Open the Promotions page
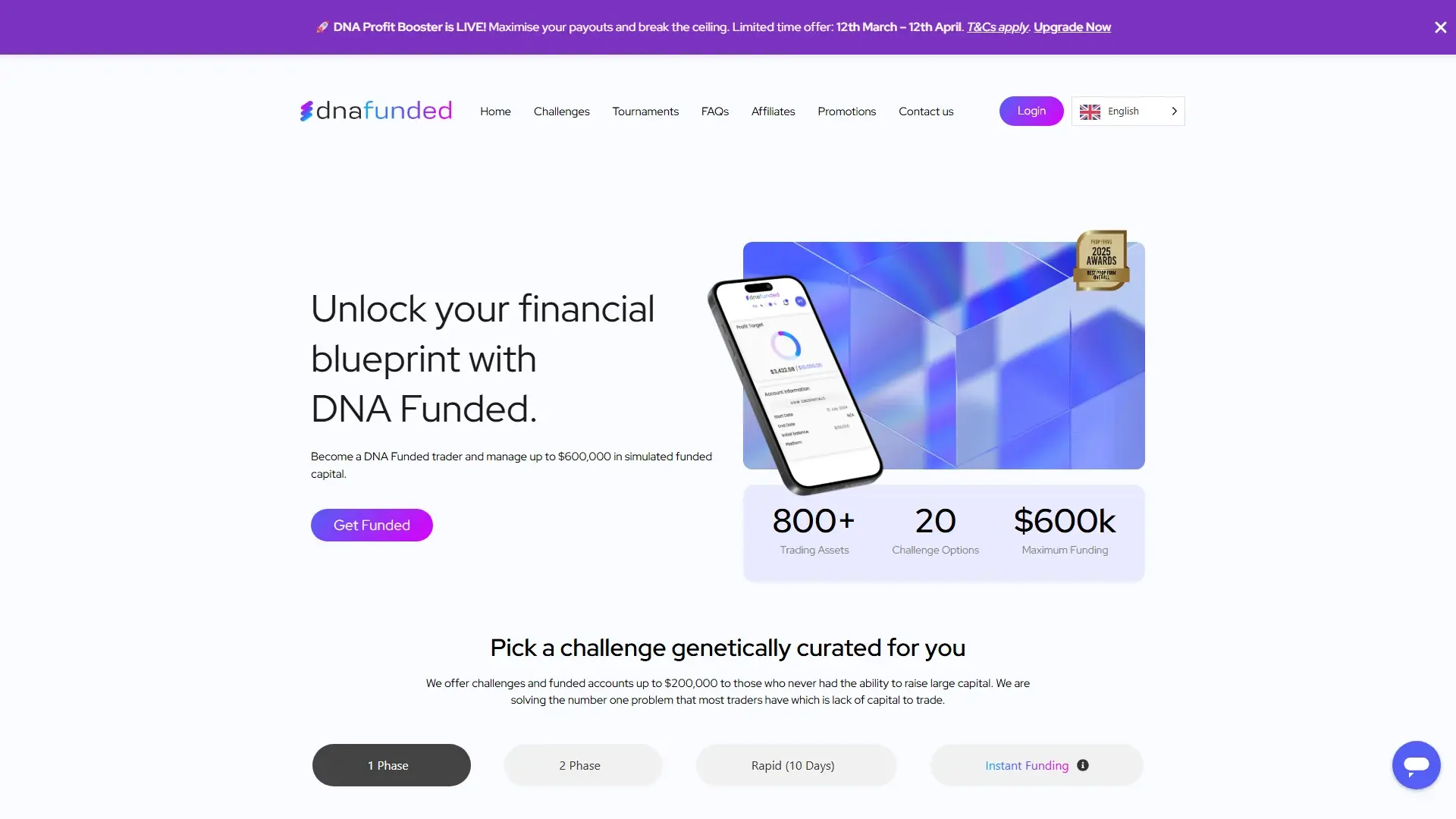Image resolution: width=1456 pixels, height=819 pixels. coord(846,111)
